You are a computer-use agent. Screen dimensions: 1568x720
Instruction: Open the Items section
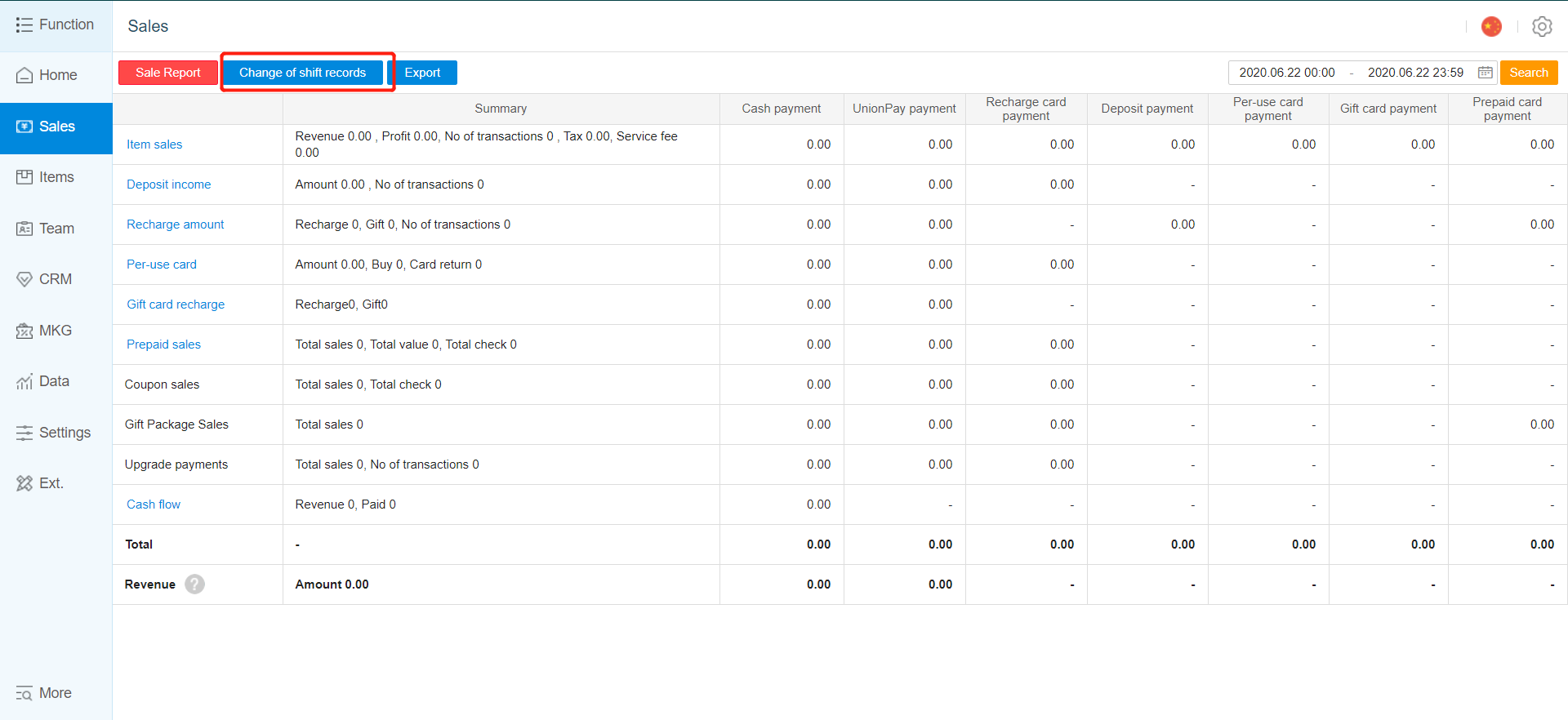[x=56, y=177]
